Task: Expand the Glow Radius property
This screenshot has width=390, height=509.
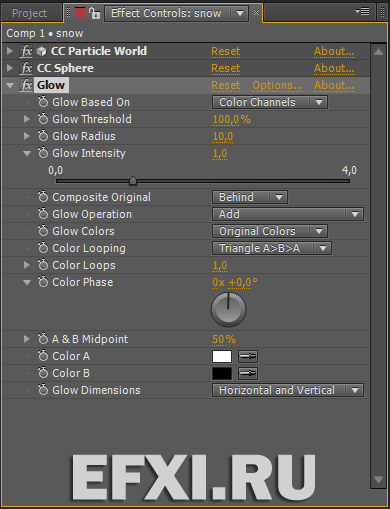Action: [x=27, y=136]
